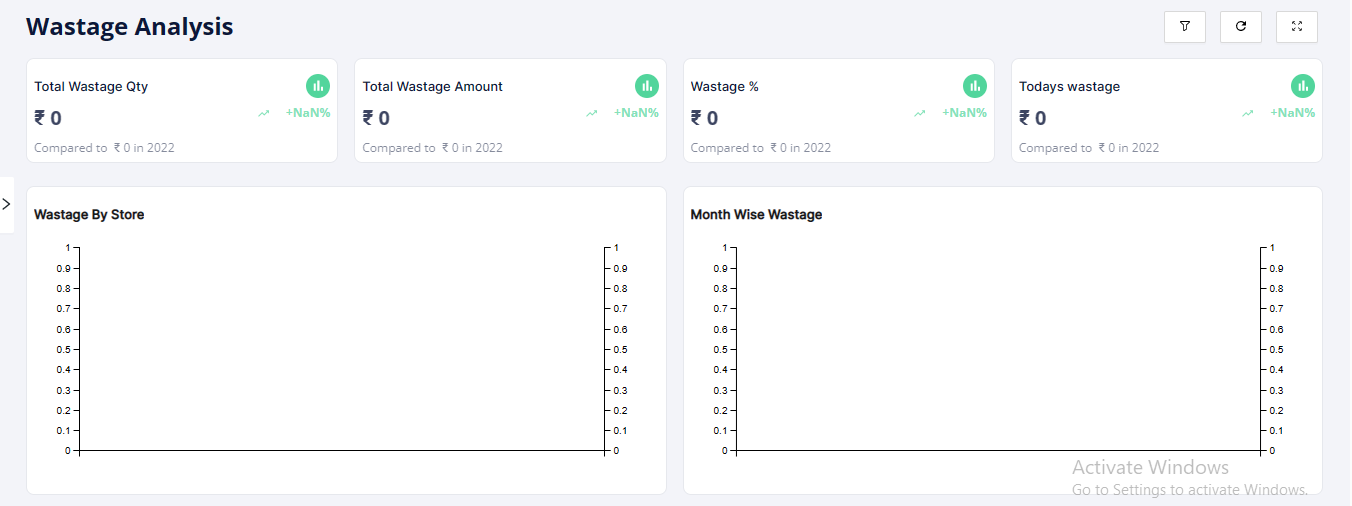Click the Wastage Analysis page heading

pos(129,27)
